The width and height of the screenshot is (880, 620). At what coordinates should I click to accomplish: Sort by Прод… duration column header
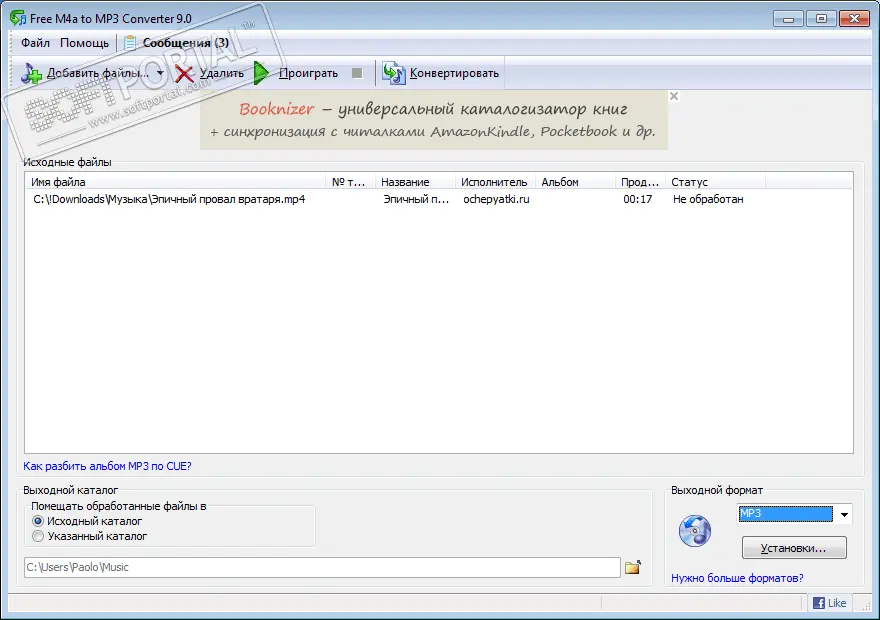click(x=640, y=182)
